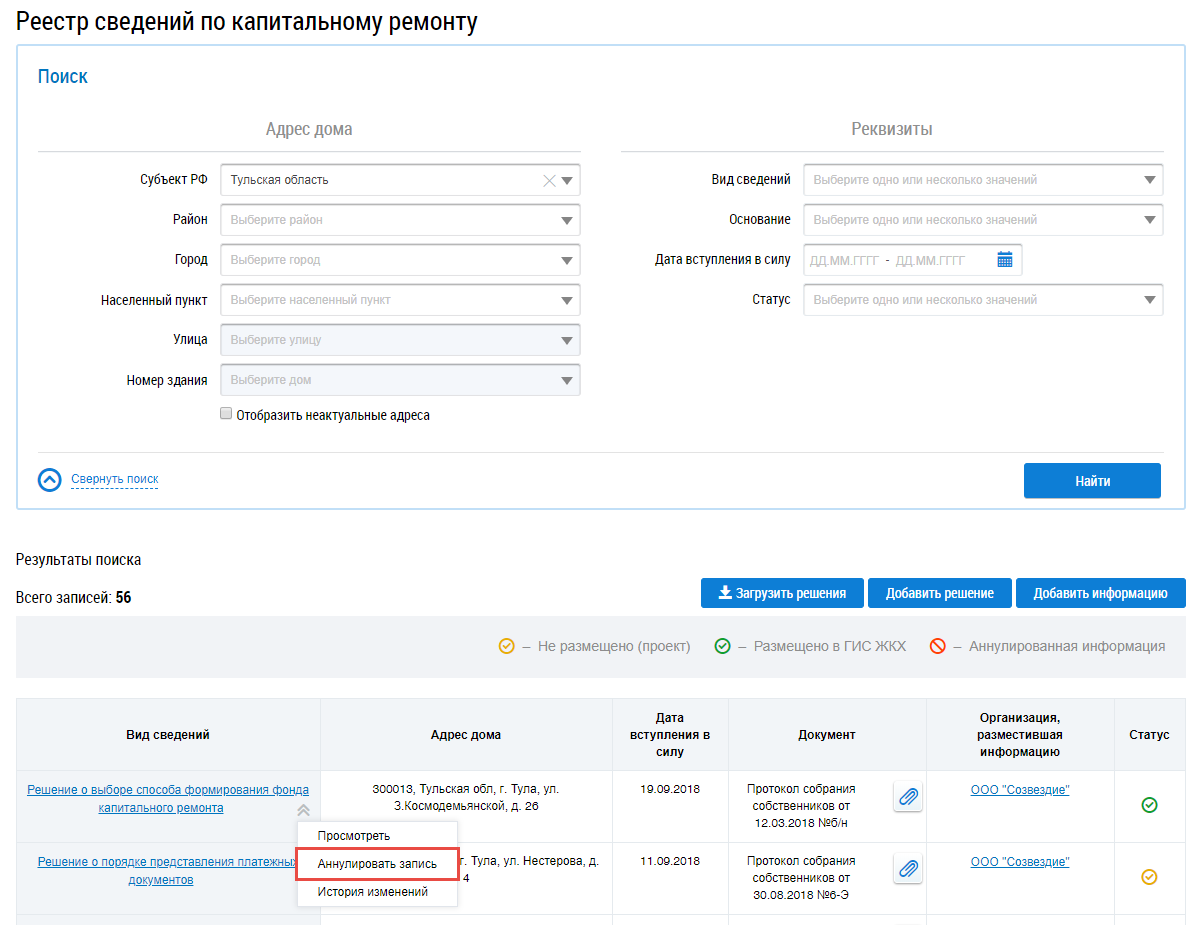Viewport: 1197px width, 925px height.
Task: Click the green Размещено в ГИС ЖКХ legend icon
Action: click(722, 646)
